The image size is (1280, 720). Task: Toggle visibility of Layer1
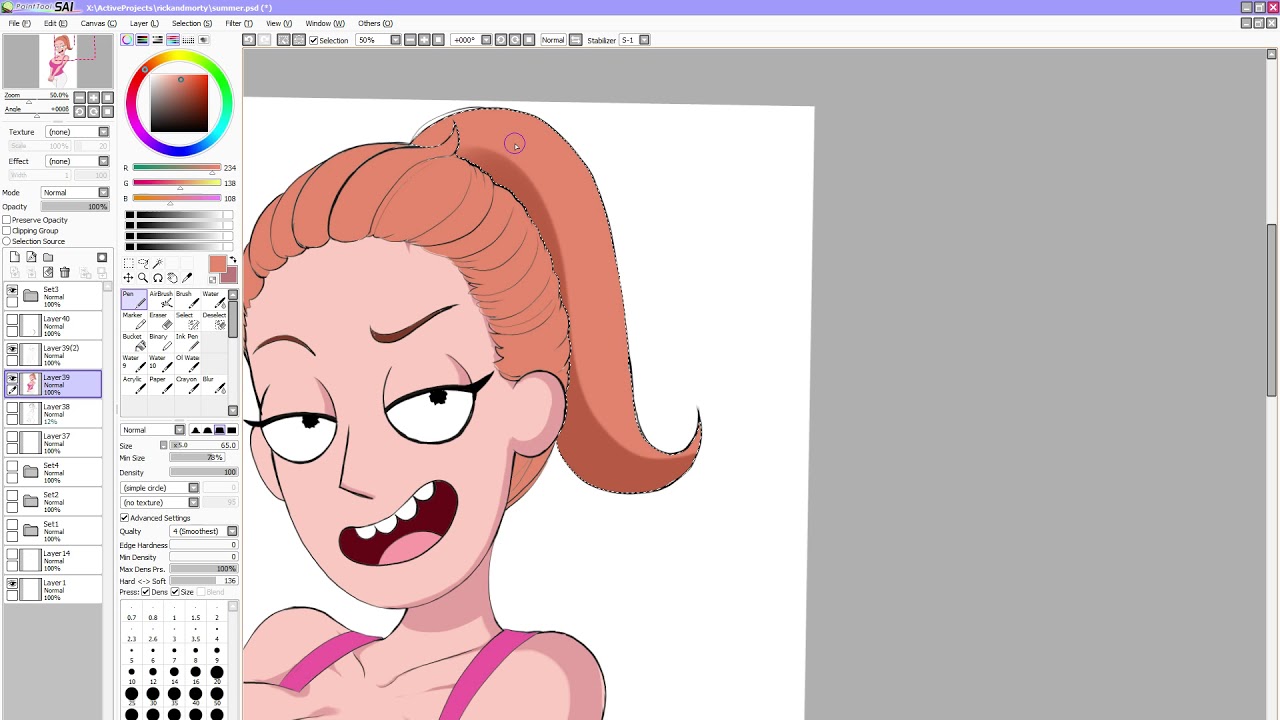(x=12, y=584)
